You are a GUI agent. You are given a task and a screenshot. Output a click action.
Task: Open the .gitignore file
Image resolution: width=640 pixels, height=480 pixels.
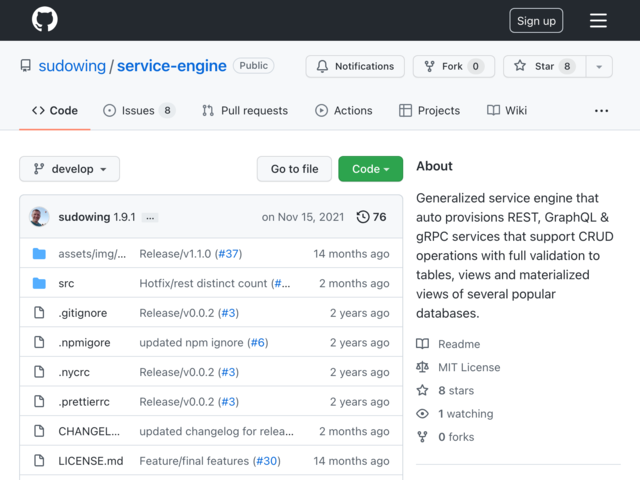83,313
